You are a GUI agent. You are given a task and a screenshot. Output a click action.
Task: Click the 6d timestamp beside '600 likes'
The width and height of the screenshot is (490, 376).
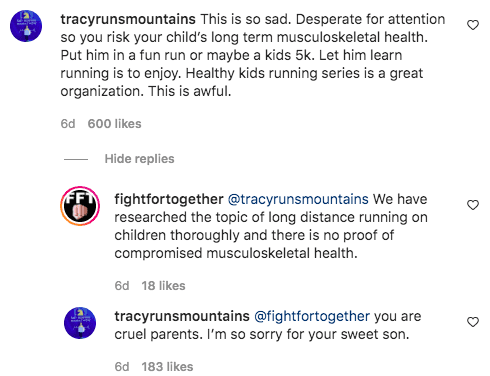pos(68,124)
